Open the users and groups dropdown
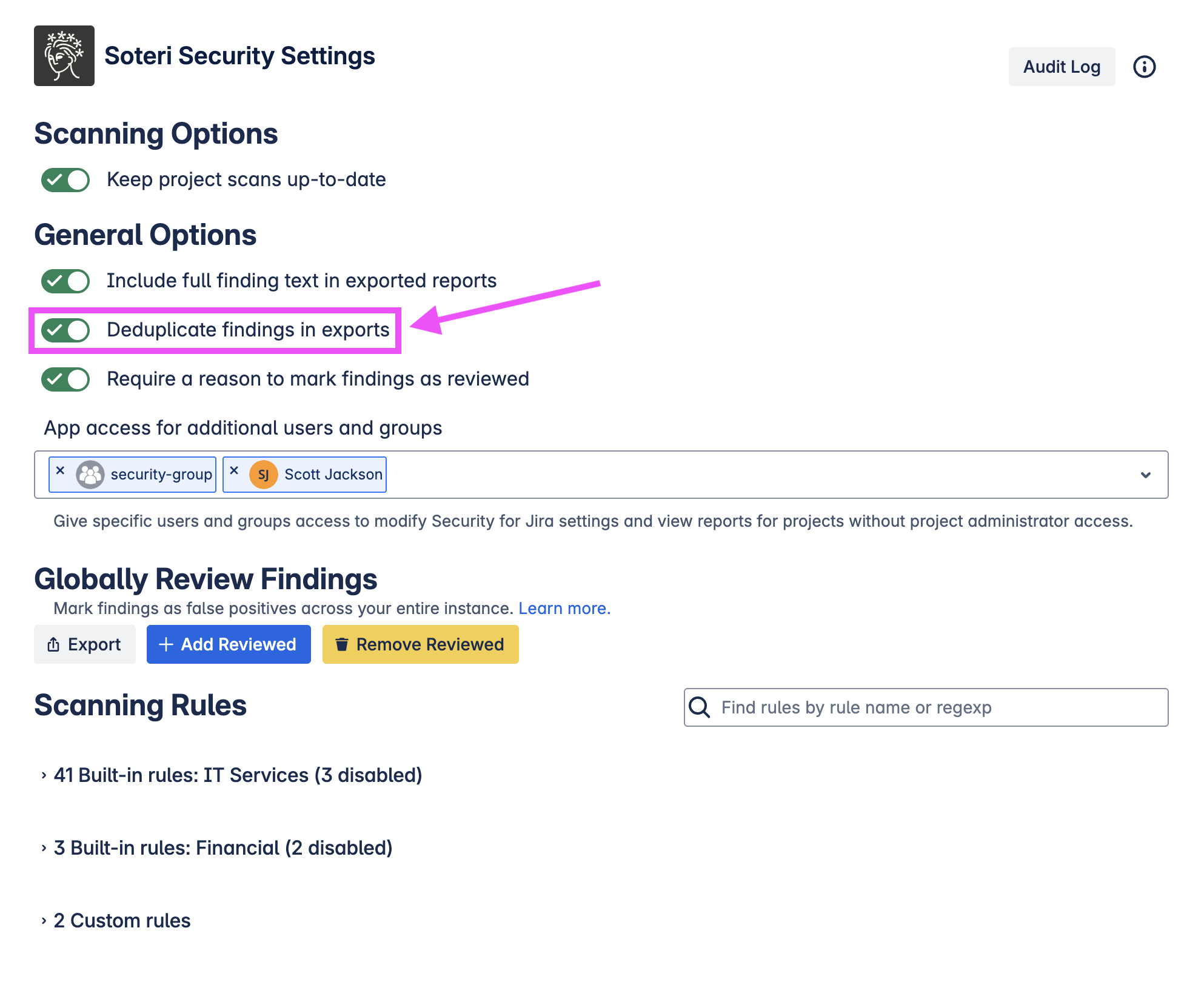 pyautogui.click(x=1145, y=475)
